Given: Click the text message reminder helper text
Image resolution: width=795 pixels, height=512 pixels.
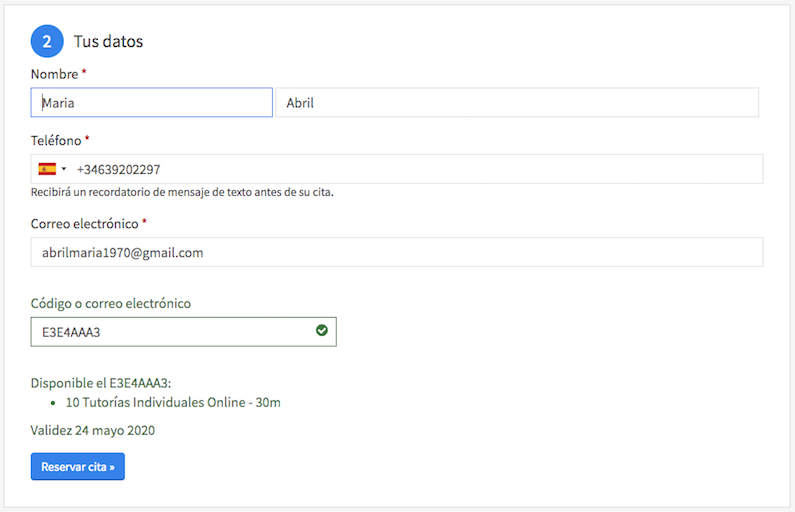Looking at the screenshot, I should [x=181, y=192].
